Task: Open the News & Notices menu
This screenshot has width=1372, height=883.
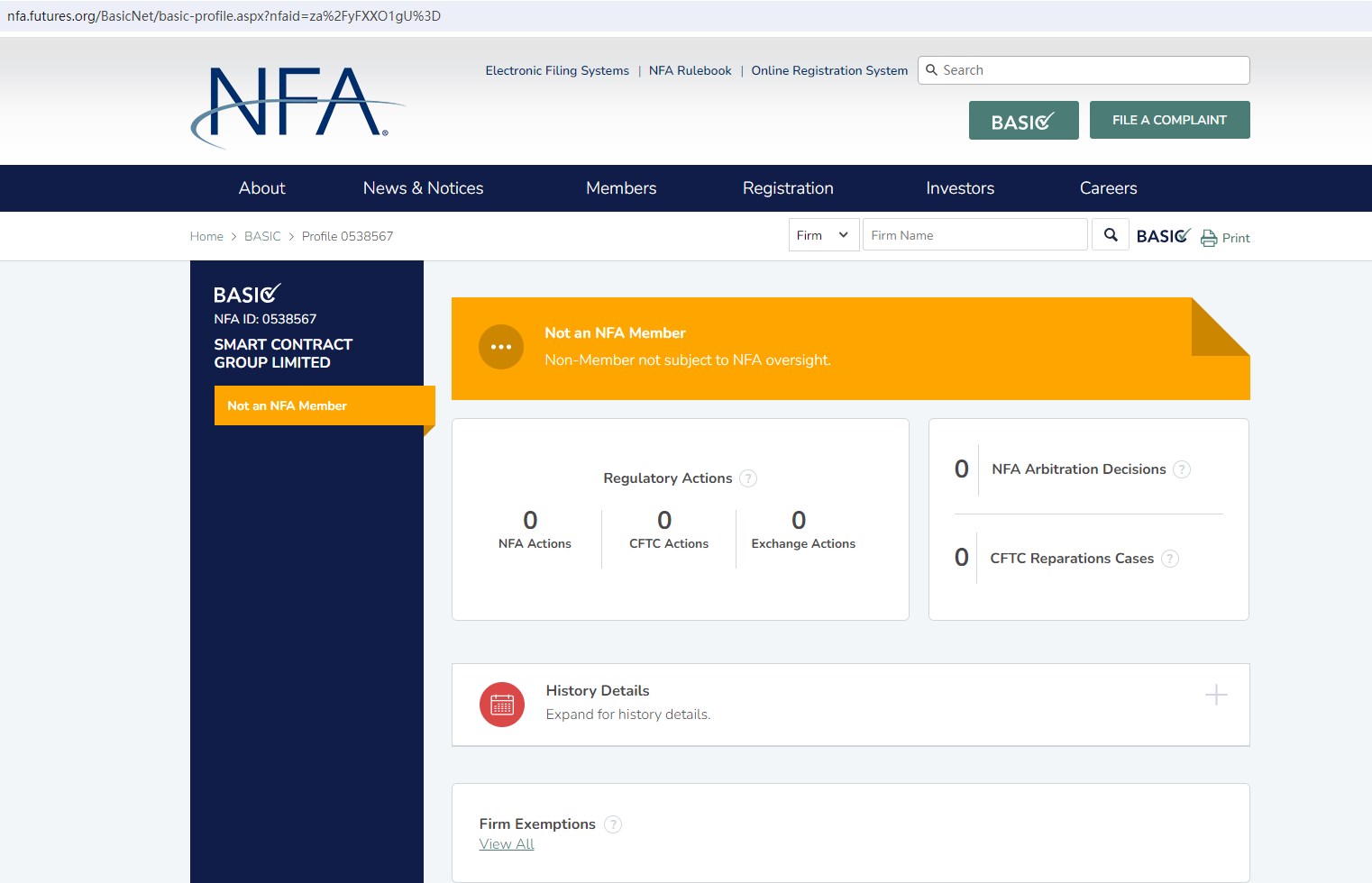Action: pos(423,188)
